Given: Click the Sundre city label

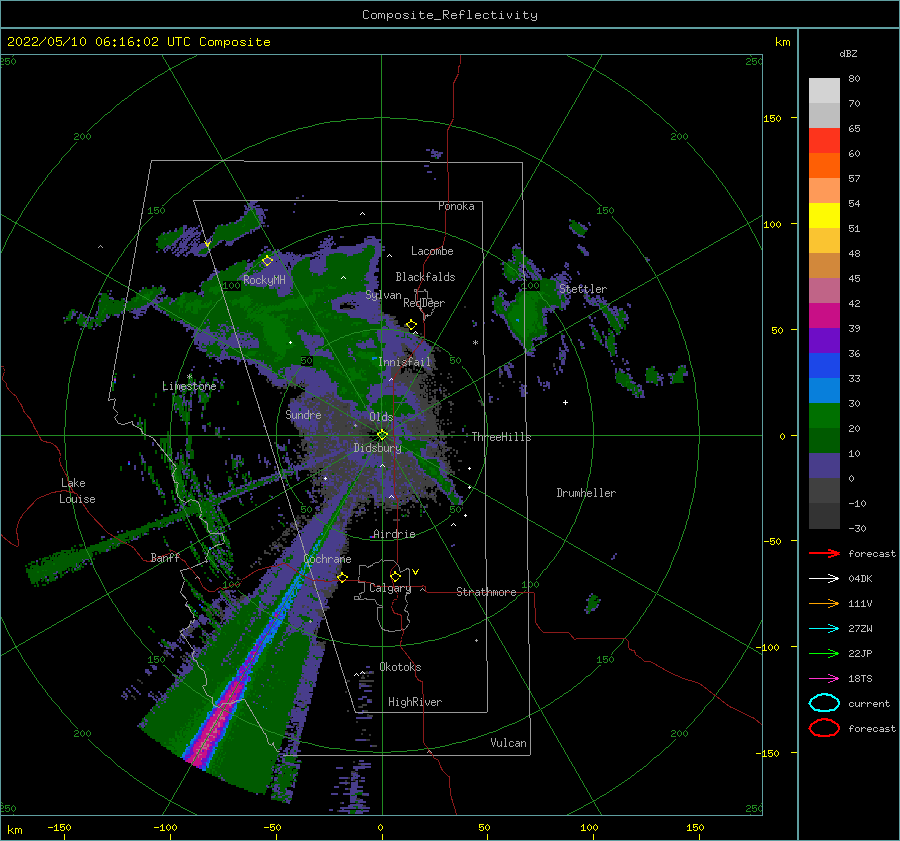Looking at the screenshot, I should 303,414.
